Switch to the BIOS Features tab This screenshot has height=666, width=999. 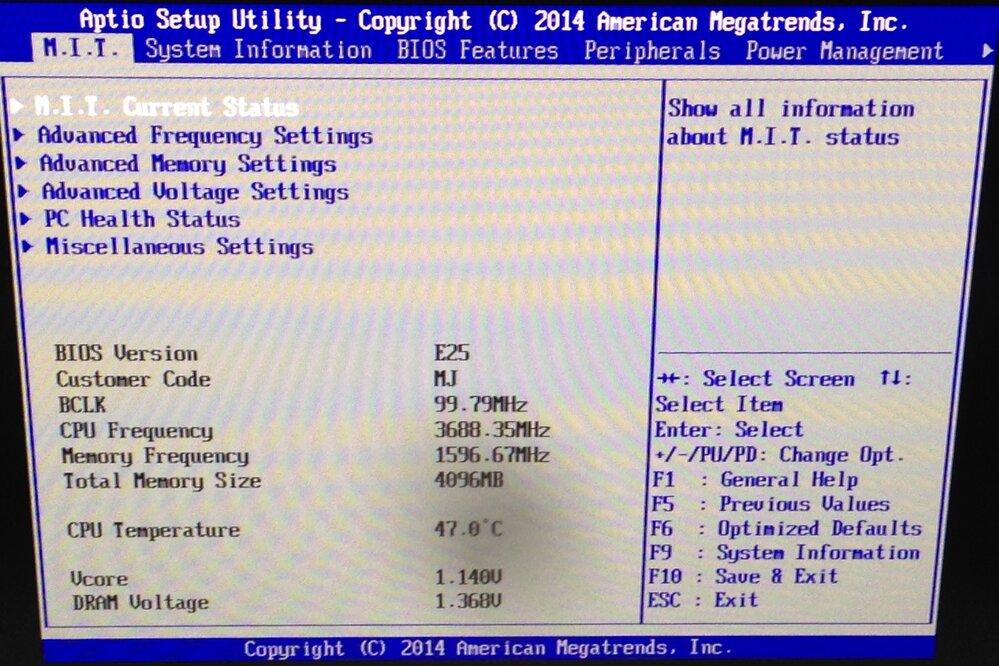click(477, 50)
